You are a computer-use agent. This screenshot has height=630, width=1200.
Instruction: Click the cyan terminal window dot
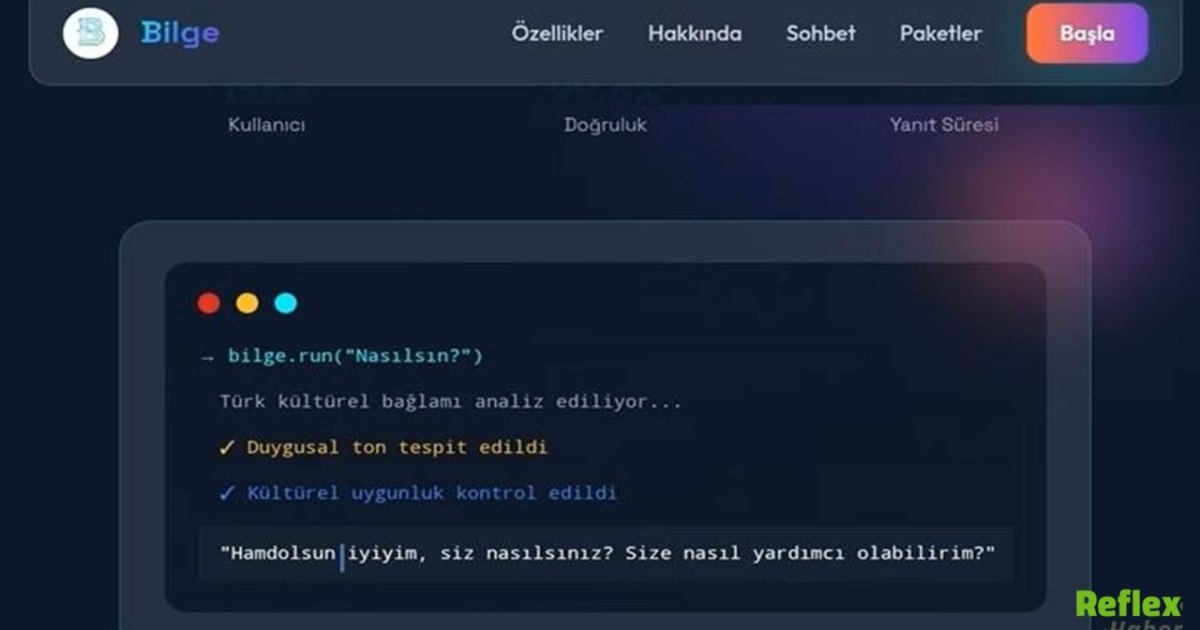point(286,303)
